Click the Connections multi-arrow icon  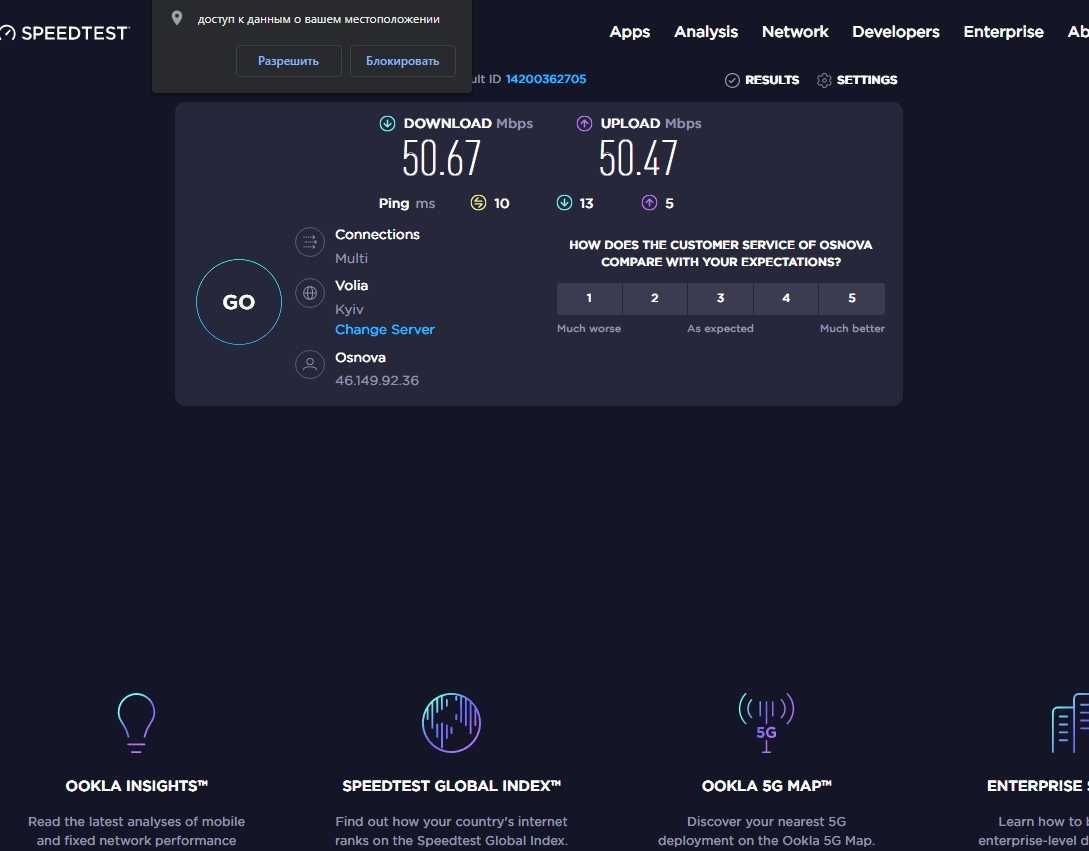tap(310, 242)
